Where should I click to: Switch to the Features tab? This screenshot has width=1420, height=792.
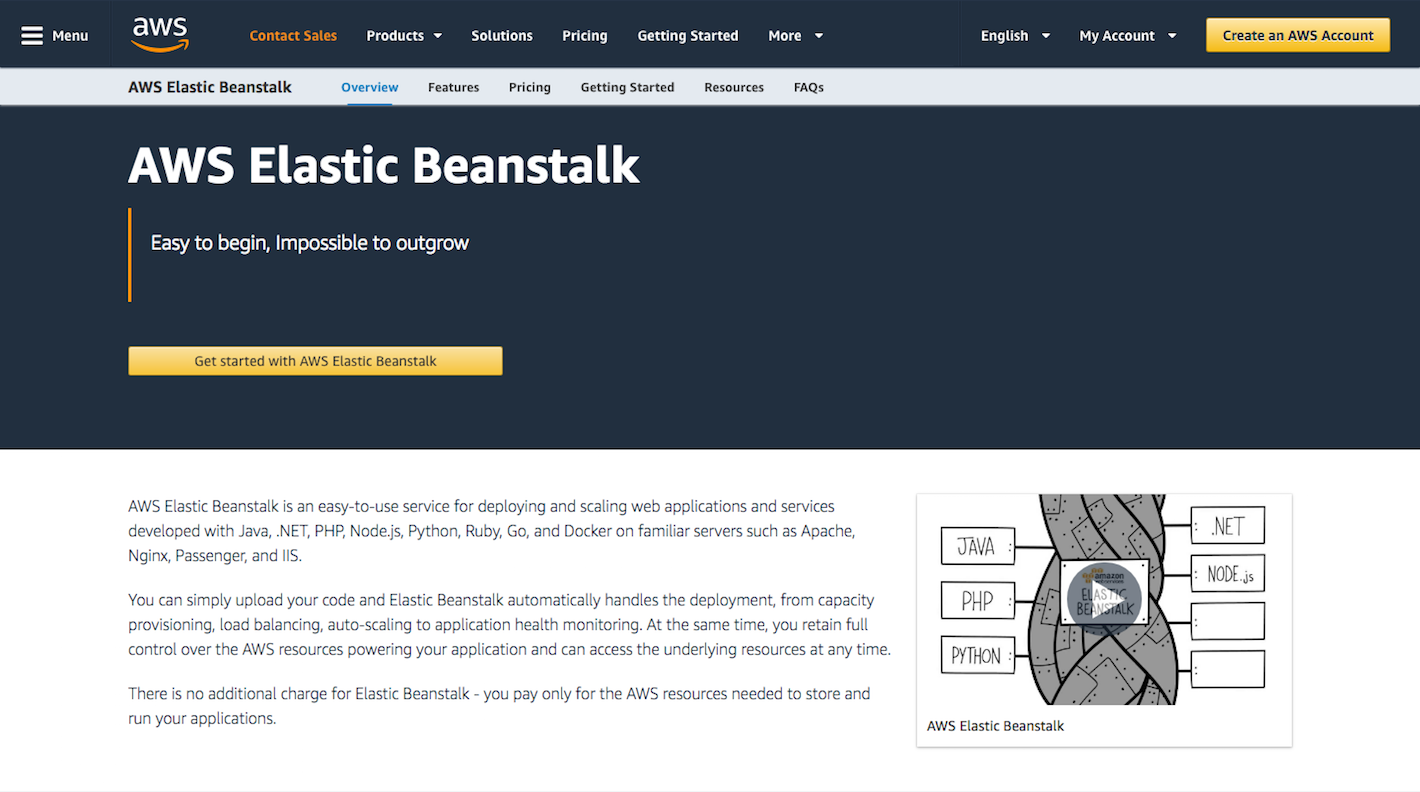pos(453,87)
